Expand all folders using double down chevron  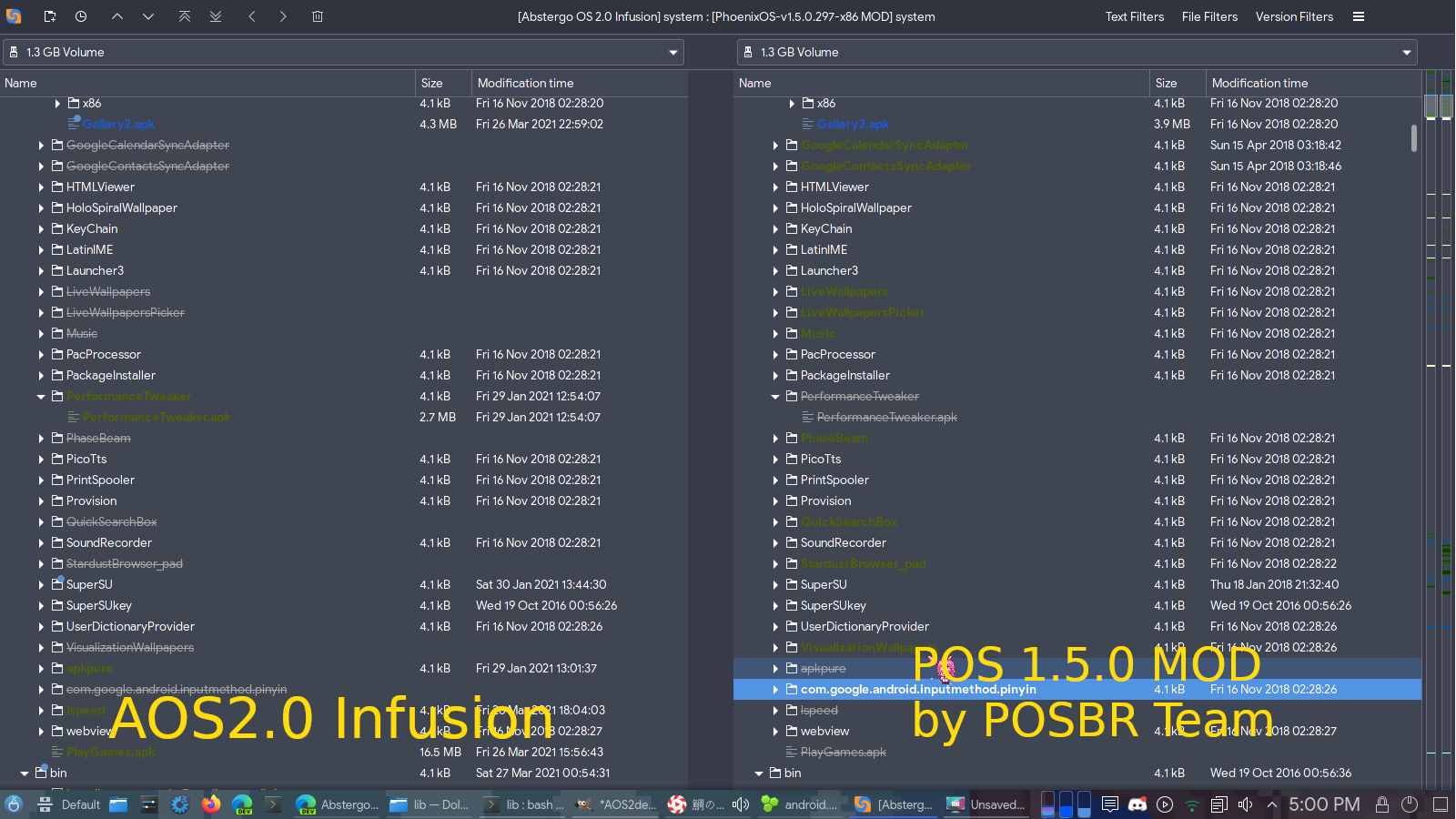click(216, 16)
